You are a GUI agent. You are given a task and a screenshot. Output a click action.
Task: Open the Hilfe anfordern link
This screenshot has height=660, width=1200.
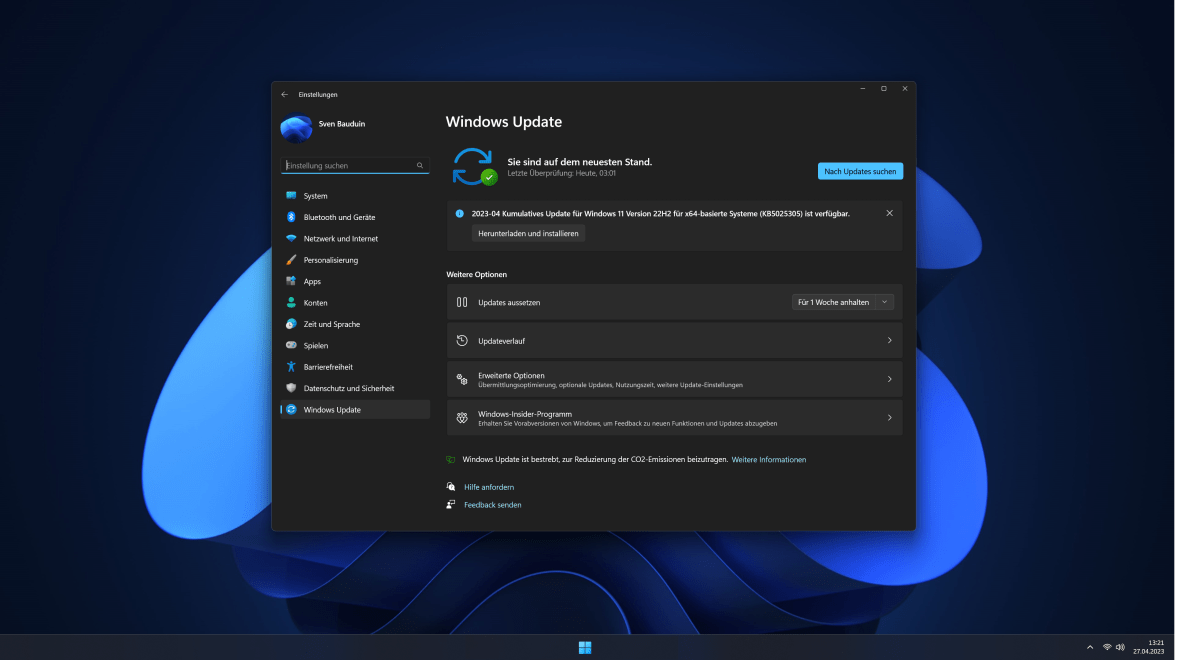(489, 487)
